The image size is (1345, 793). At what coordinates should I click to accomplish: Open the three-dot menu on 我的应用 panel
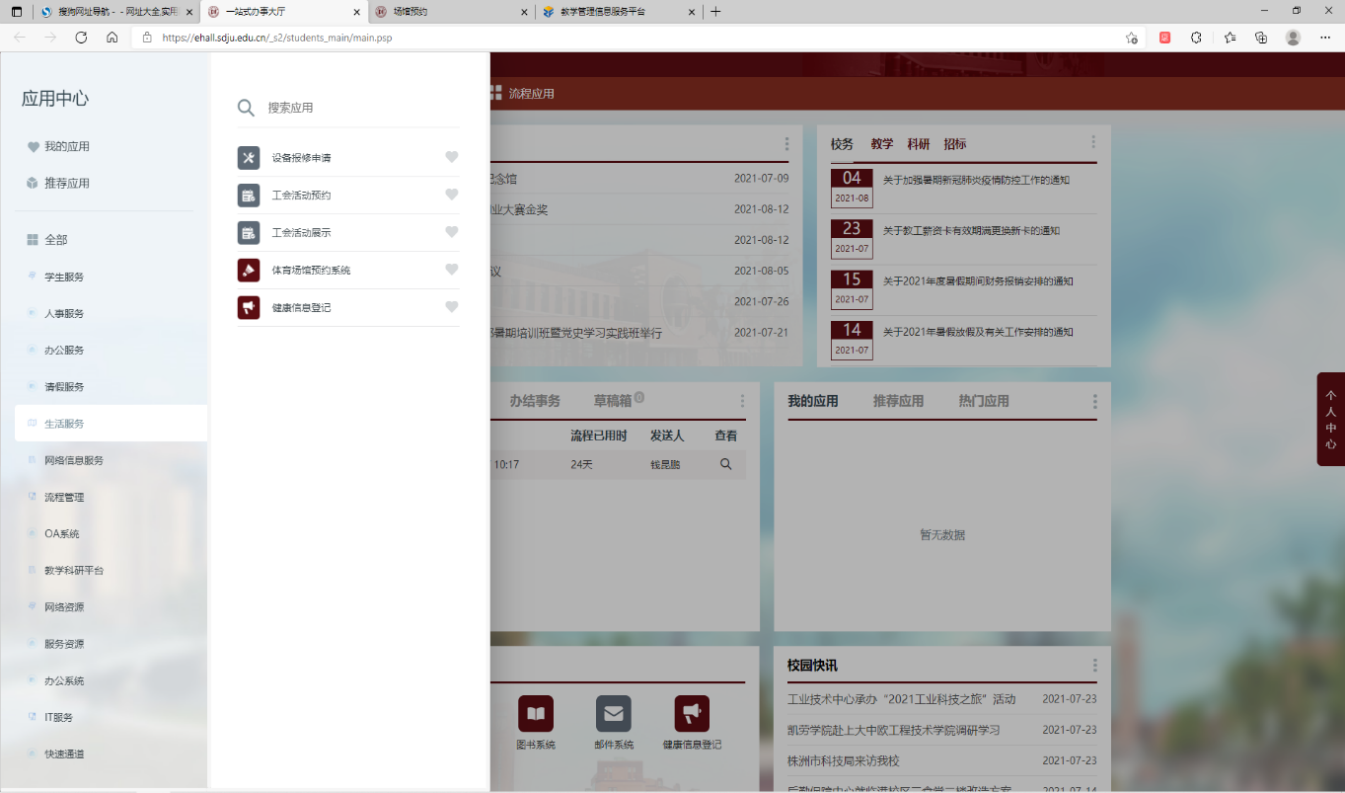pos(1095,401)
